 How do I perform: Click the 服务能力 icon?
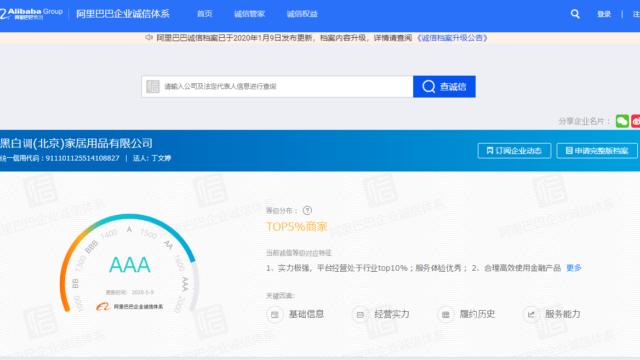click(x=531, y=315)
